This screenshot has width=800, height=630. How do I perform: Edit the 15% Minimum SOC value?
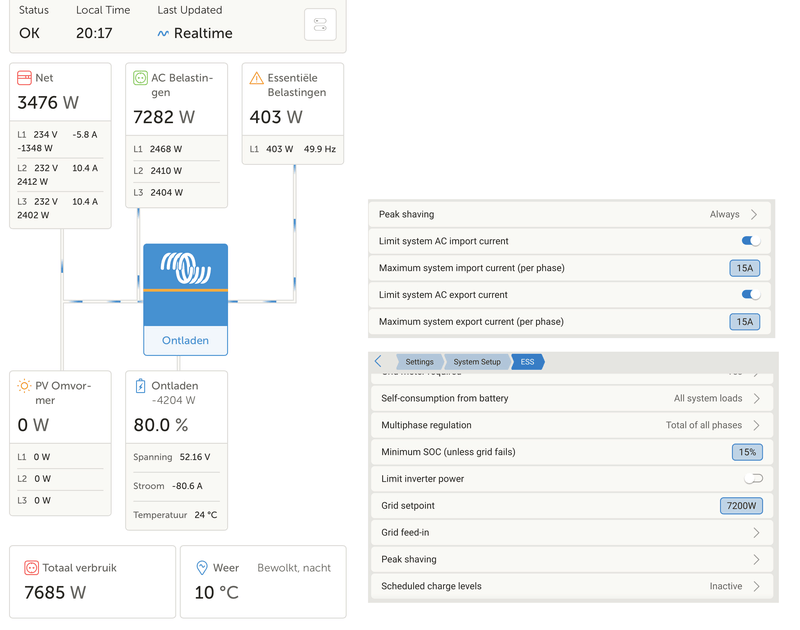[x=747, y=452]
